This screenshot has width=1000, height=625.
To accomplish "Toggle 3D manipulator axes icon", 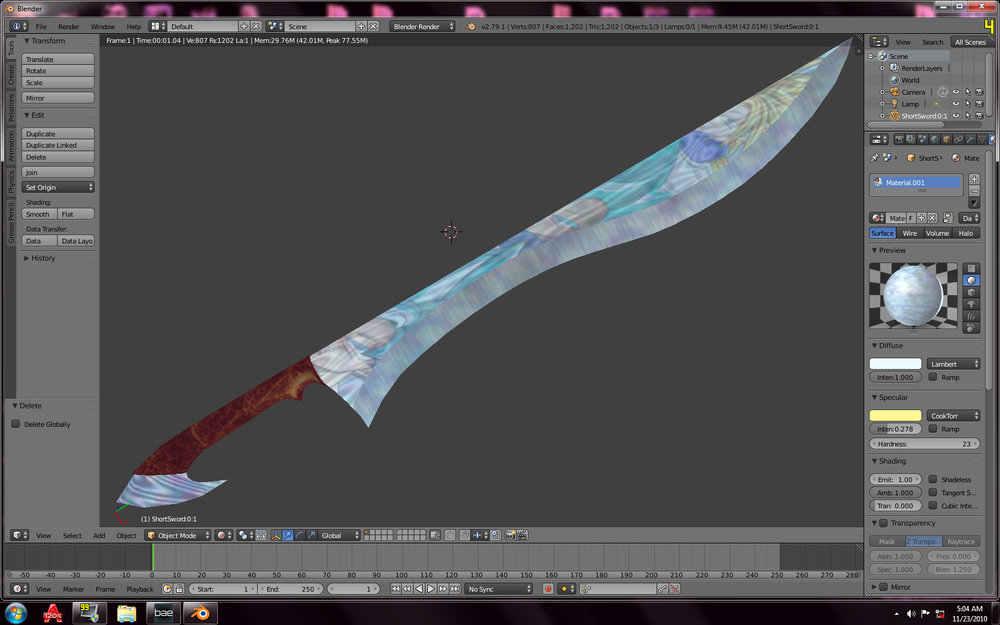I will pos(276,536).
